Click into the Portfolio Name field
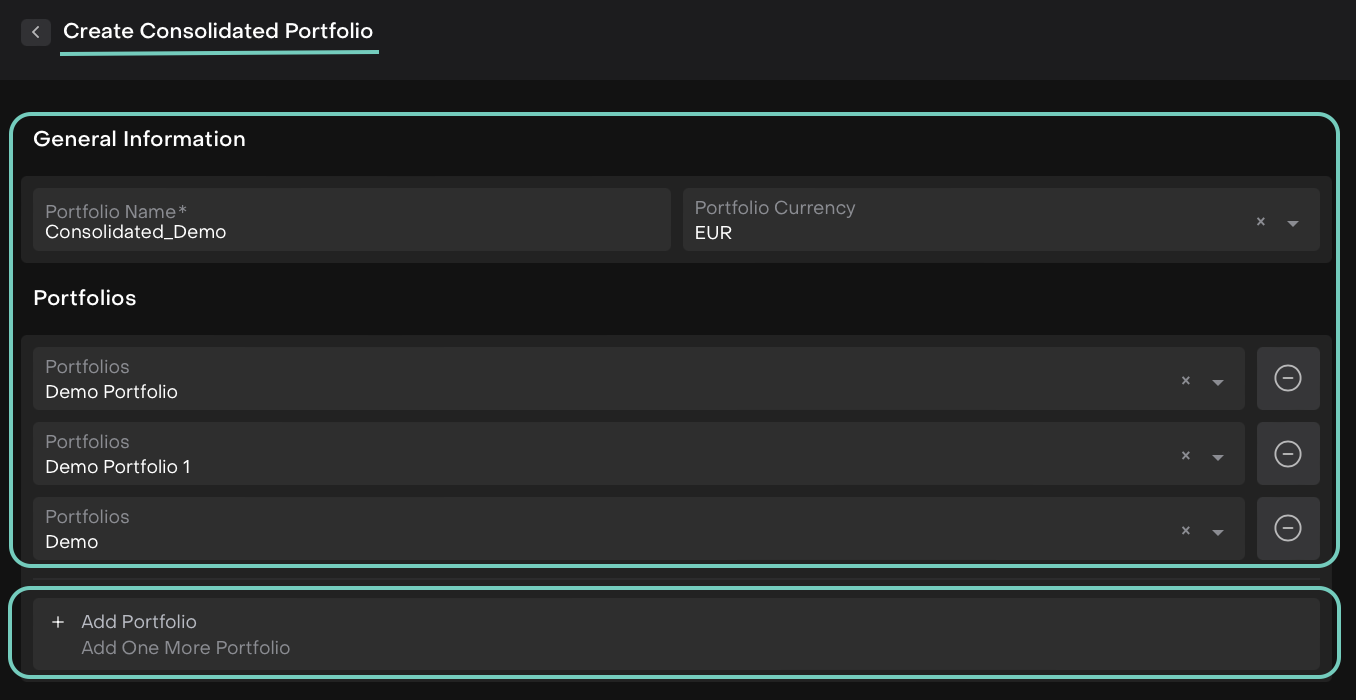Screen dimensions: 1356x700 [351, 220]
